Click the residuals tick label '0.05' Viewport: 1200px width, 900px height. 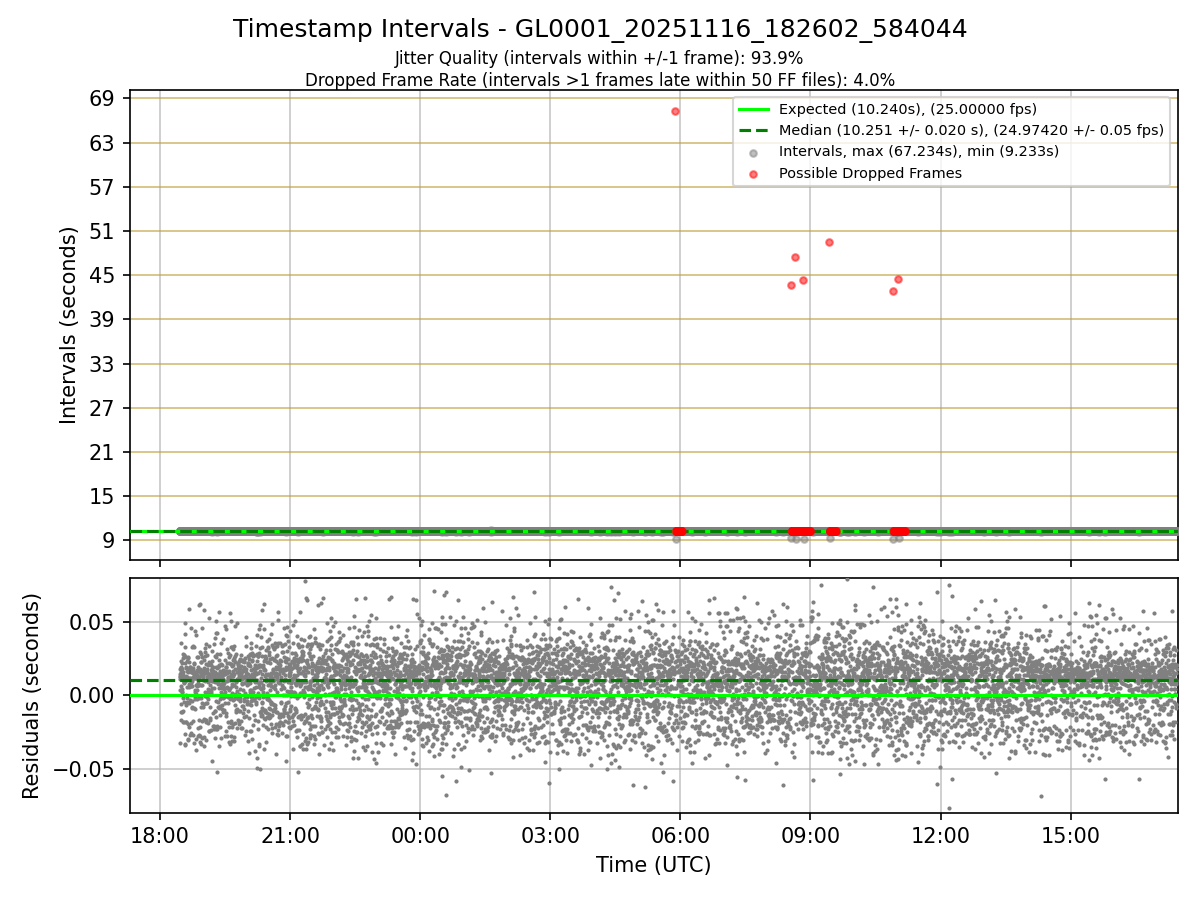click(94, 622)
